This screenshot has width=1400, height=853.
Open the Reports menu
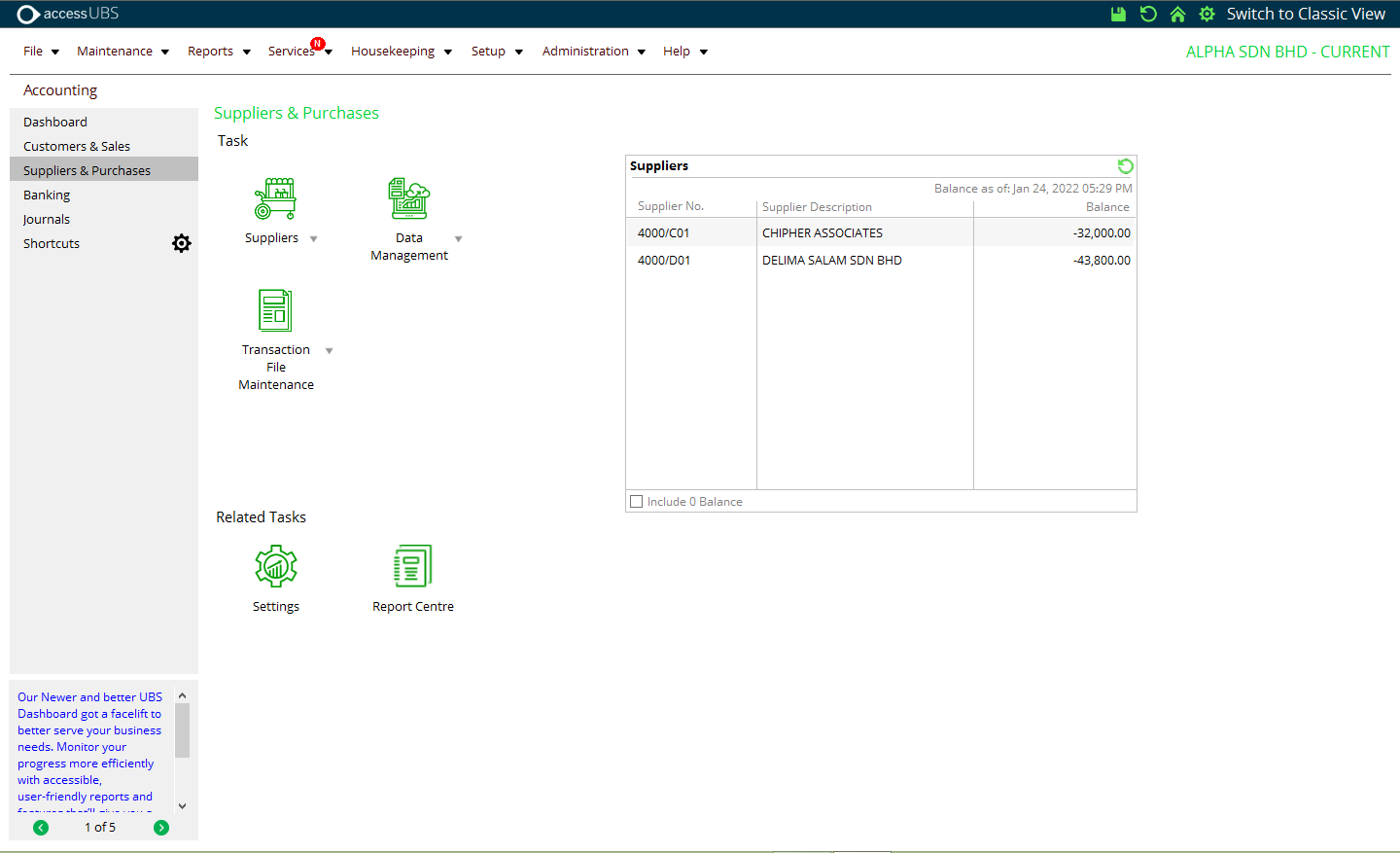[218, 52]
